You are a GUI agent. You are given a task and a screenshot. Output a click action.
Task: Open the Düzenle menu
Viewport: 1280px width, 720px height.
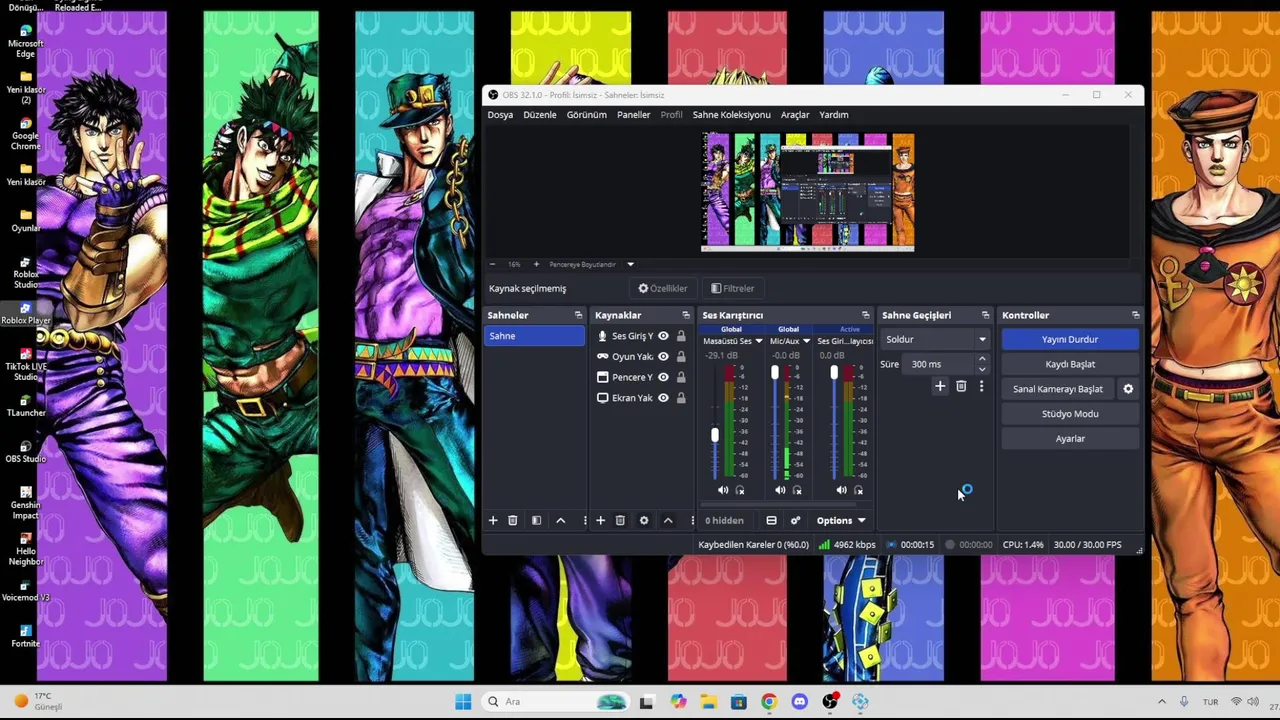tap(540, 114)
